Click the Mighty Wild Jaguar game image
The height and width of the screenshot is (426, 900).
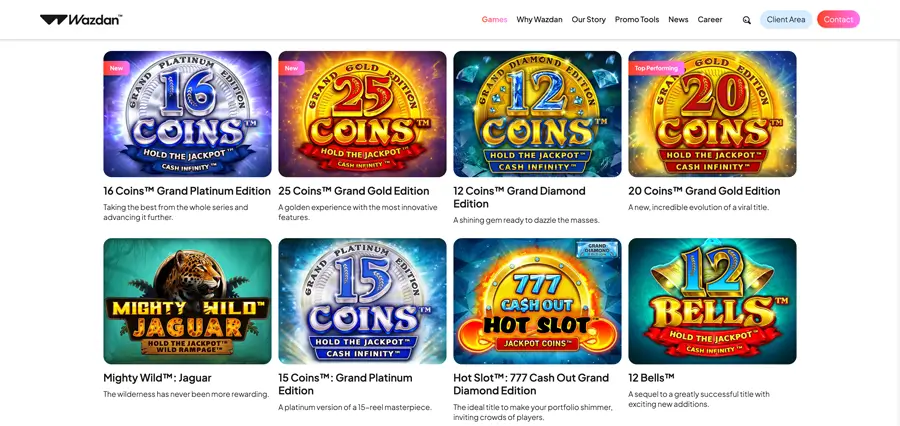pos(187,301)
